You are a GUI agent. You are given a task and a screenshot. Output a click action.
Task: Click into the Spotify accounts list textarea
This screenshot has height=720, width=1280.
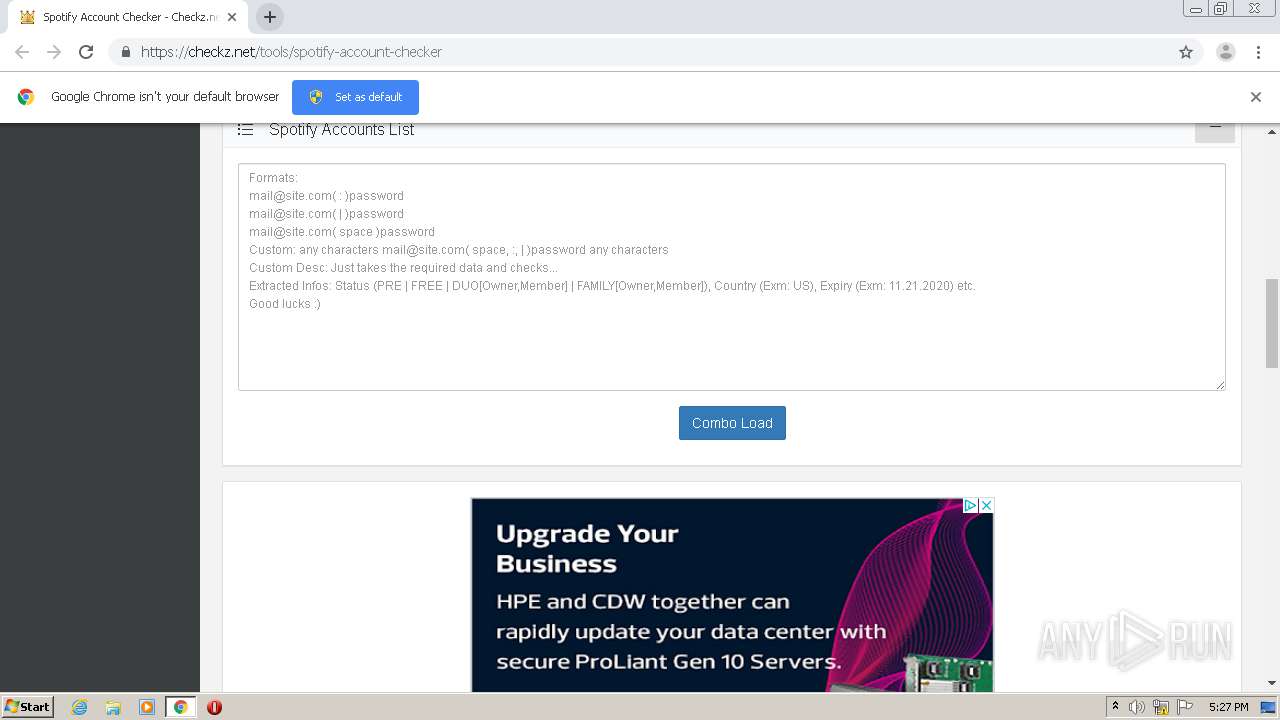tap(731, 277)
